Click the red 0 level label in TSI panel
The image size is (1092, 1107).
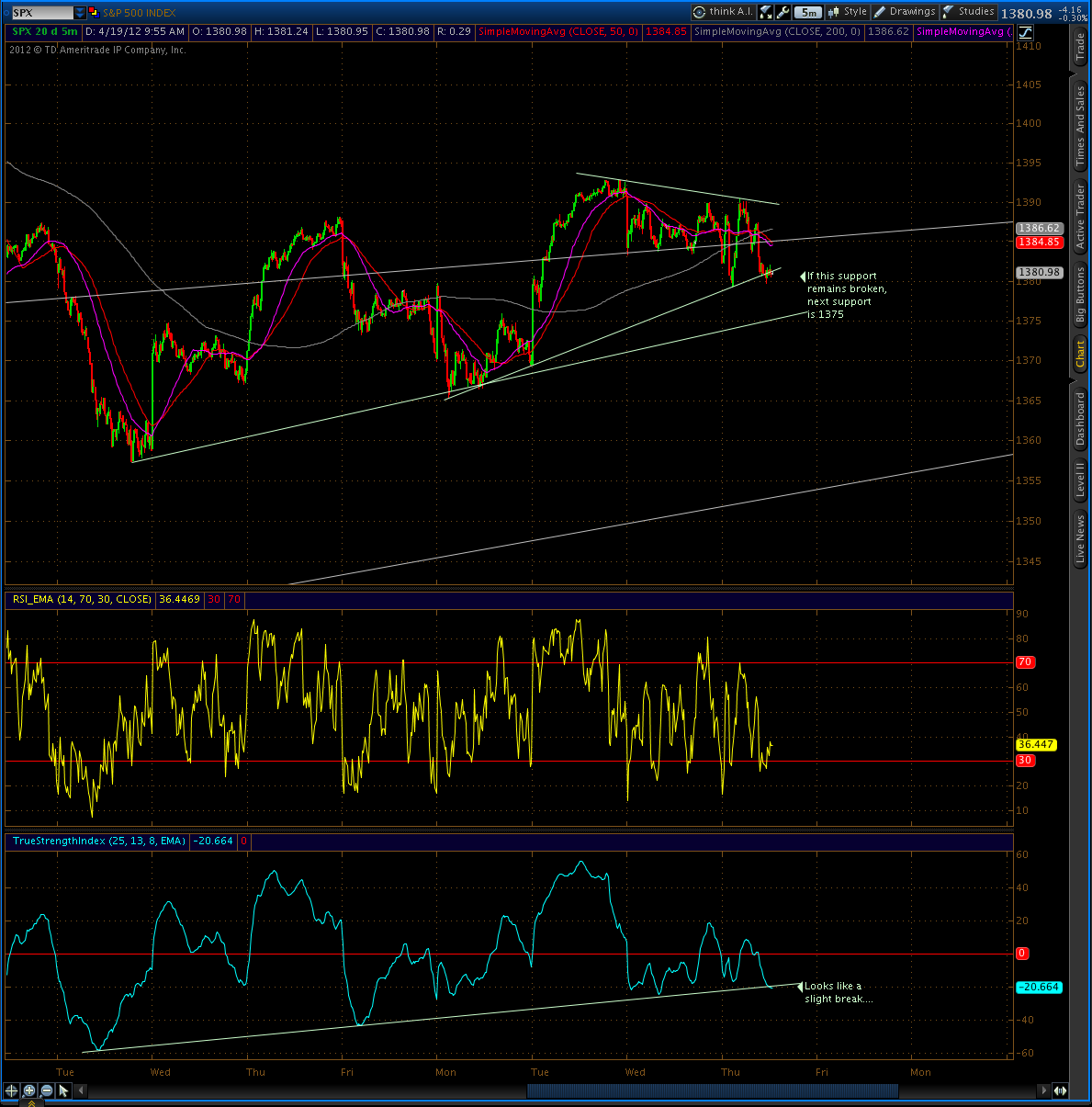1021,954
